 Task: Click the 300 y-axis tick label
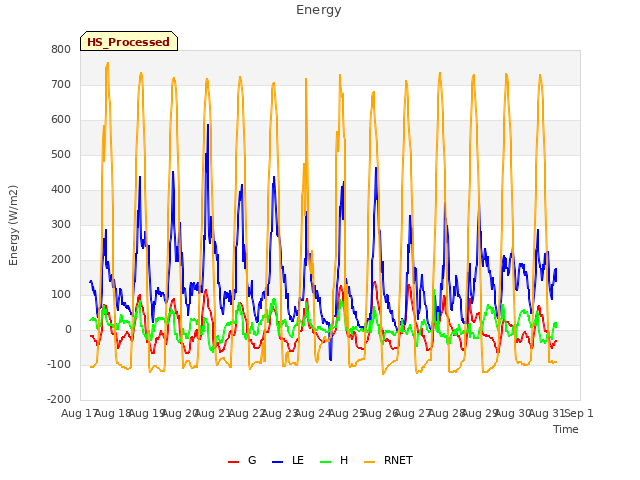coord(61,224)
